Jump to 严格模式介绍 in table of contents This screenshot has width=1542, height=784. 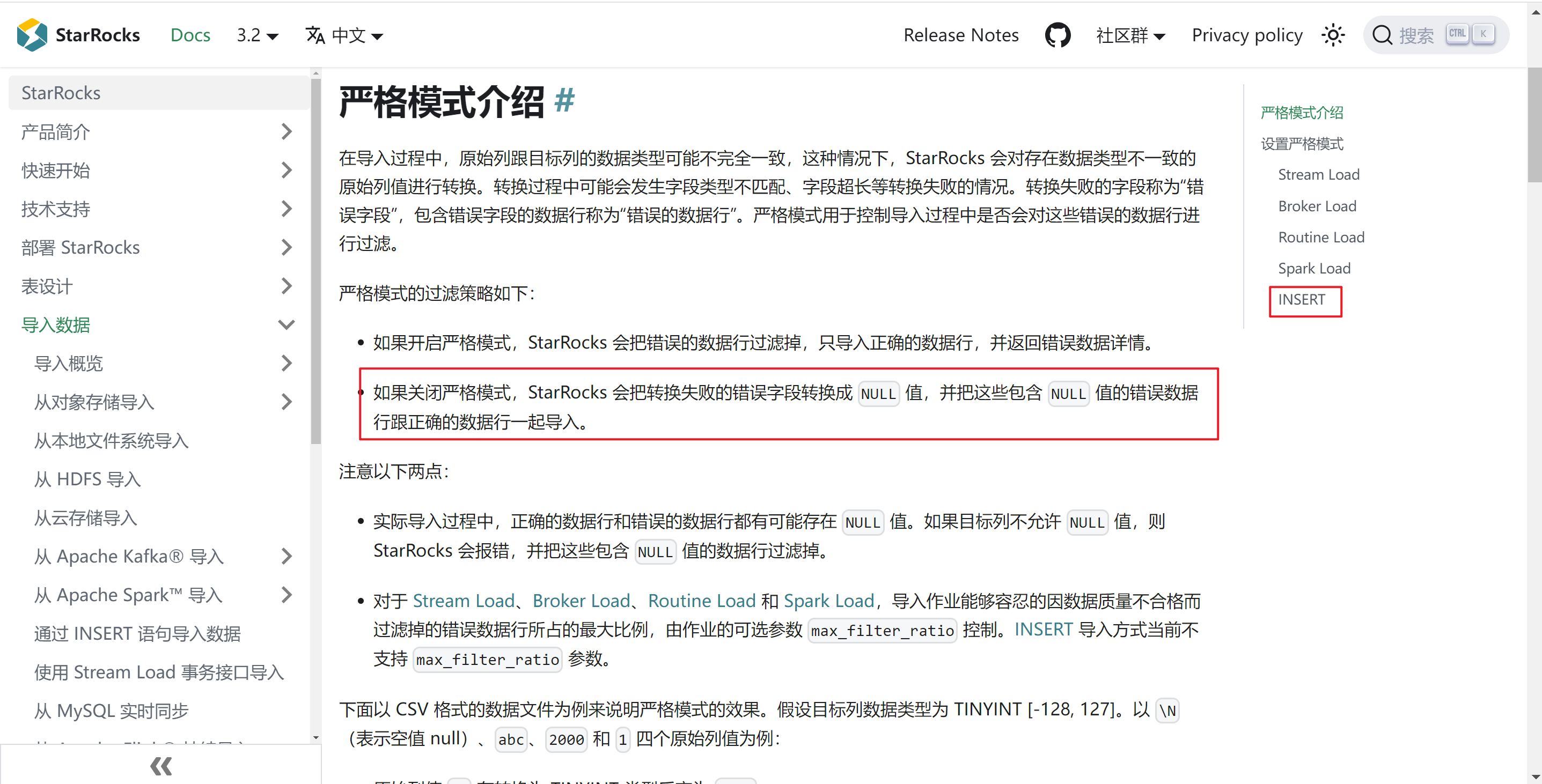click(1301, 113)
